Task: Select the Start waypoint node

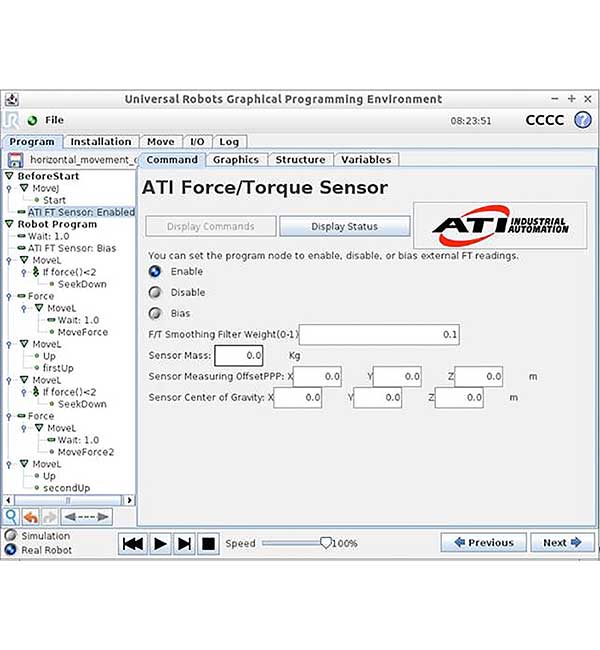Action: (x=54, y=200)
